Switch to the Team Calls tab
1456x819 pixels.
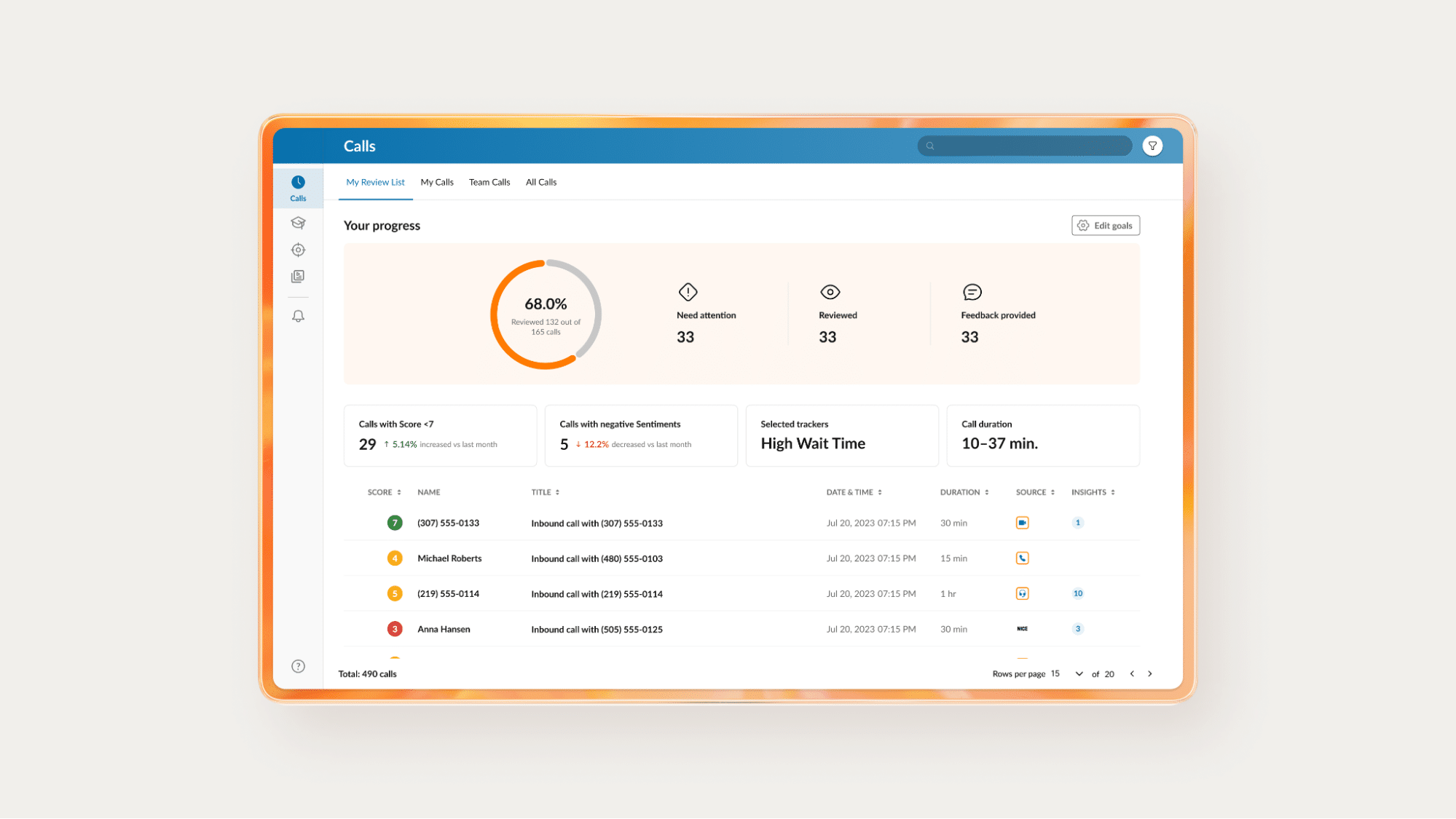(x=489, y=182)
